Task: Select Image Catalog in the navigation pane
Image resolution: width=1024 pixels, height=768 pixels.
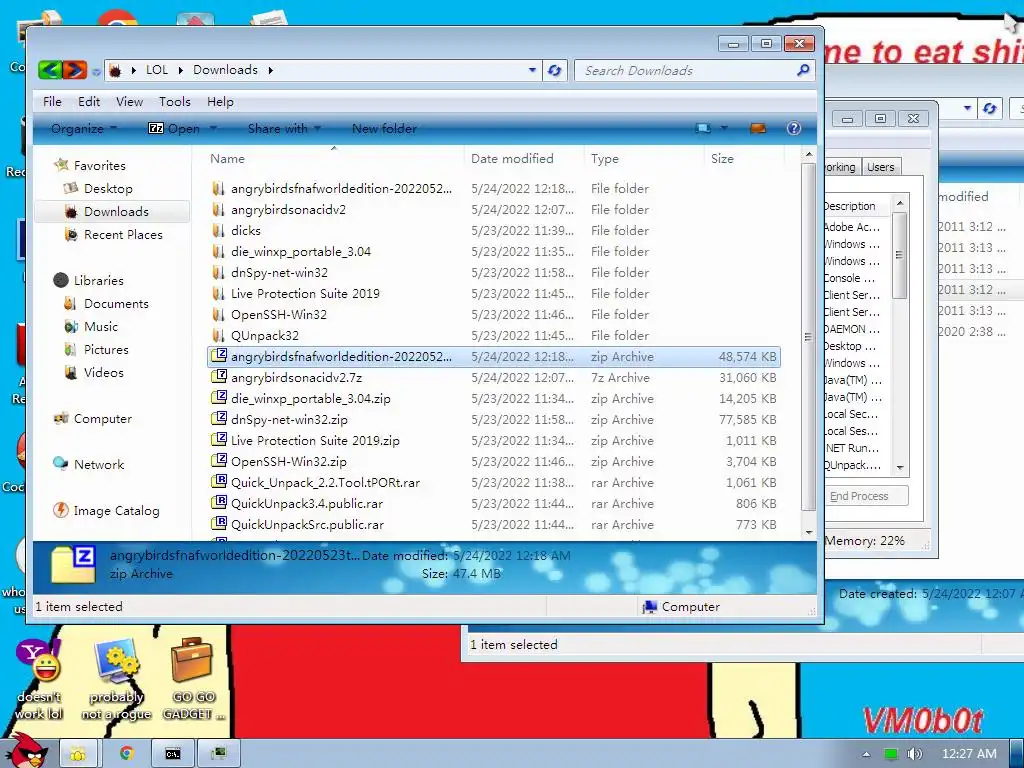Action: pos(116,511)
